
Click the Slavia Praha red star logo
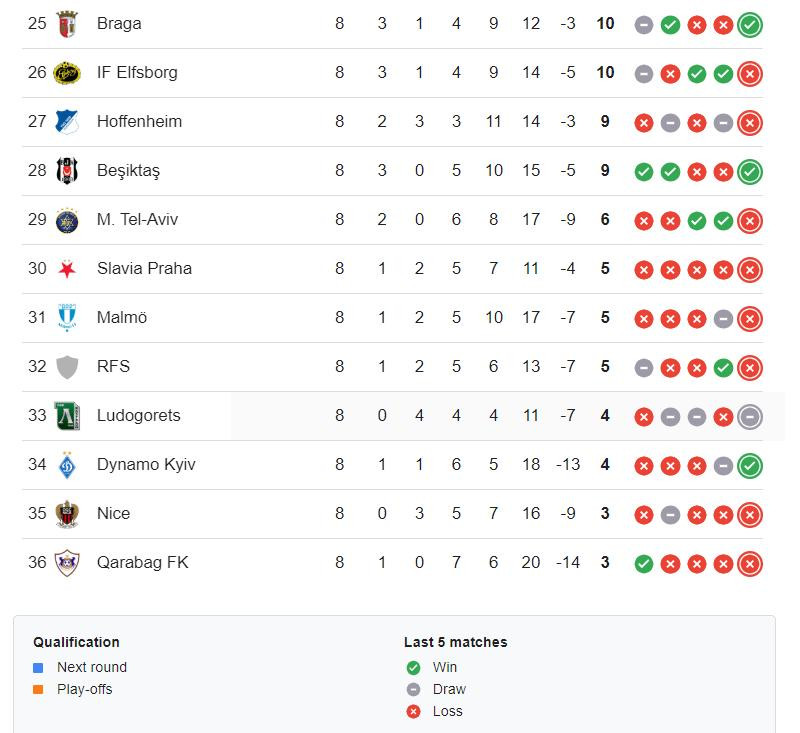pyautogui.click(x=67, y=269)
